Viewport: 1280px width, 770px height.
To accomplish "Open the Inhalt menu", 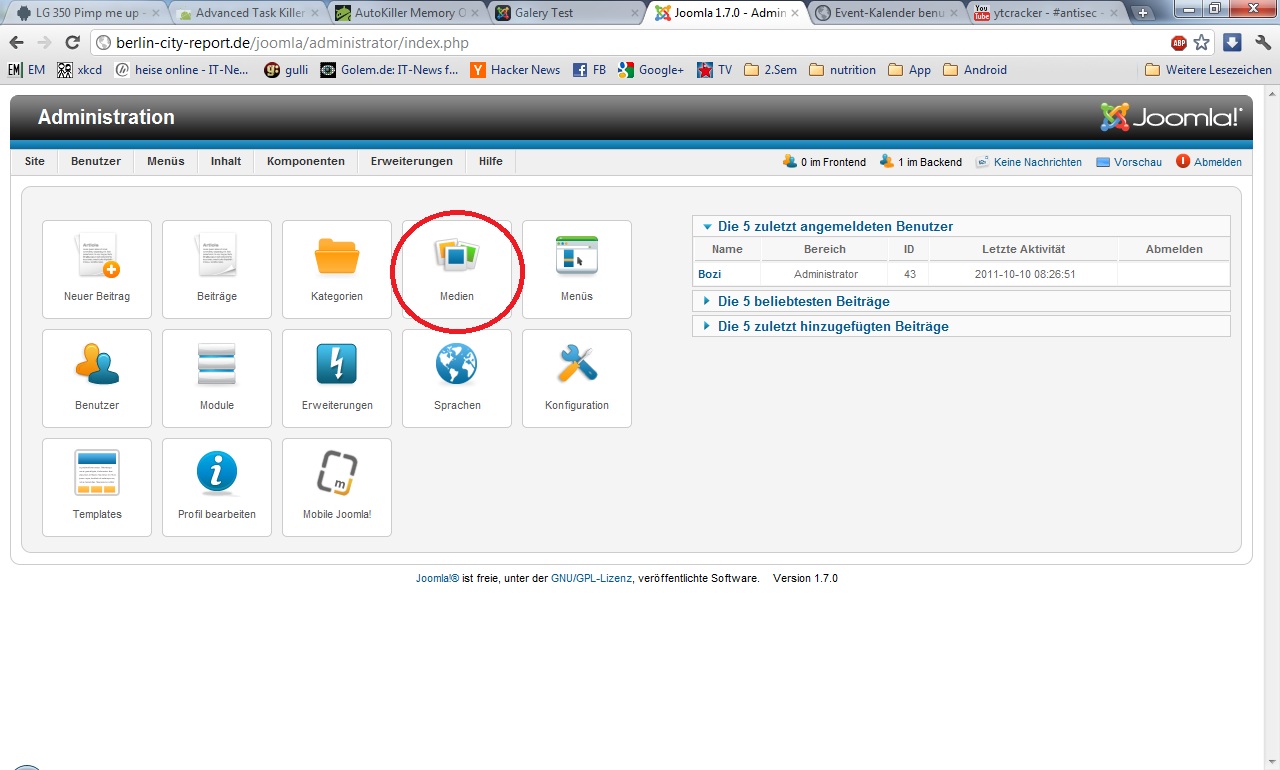I will [226, 161].
